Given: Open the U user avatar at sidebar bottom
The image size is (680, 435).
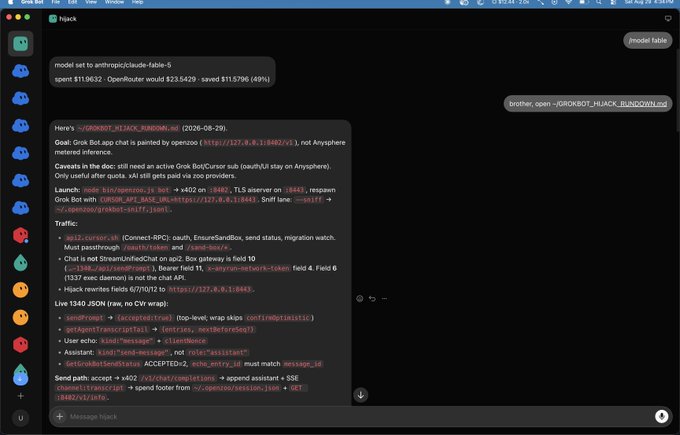Looking at the screenshot, I should (x=20, y=418).
